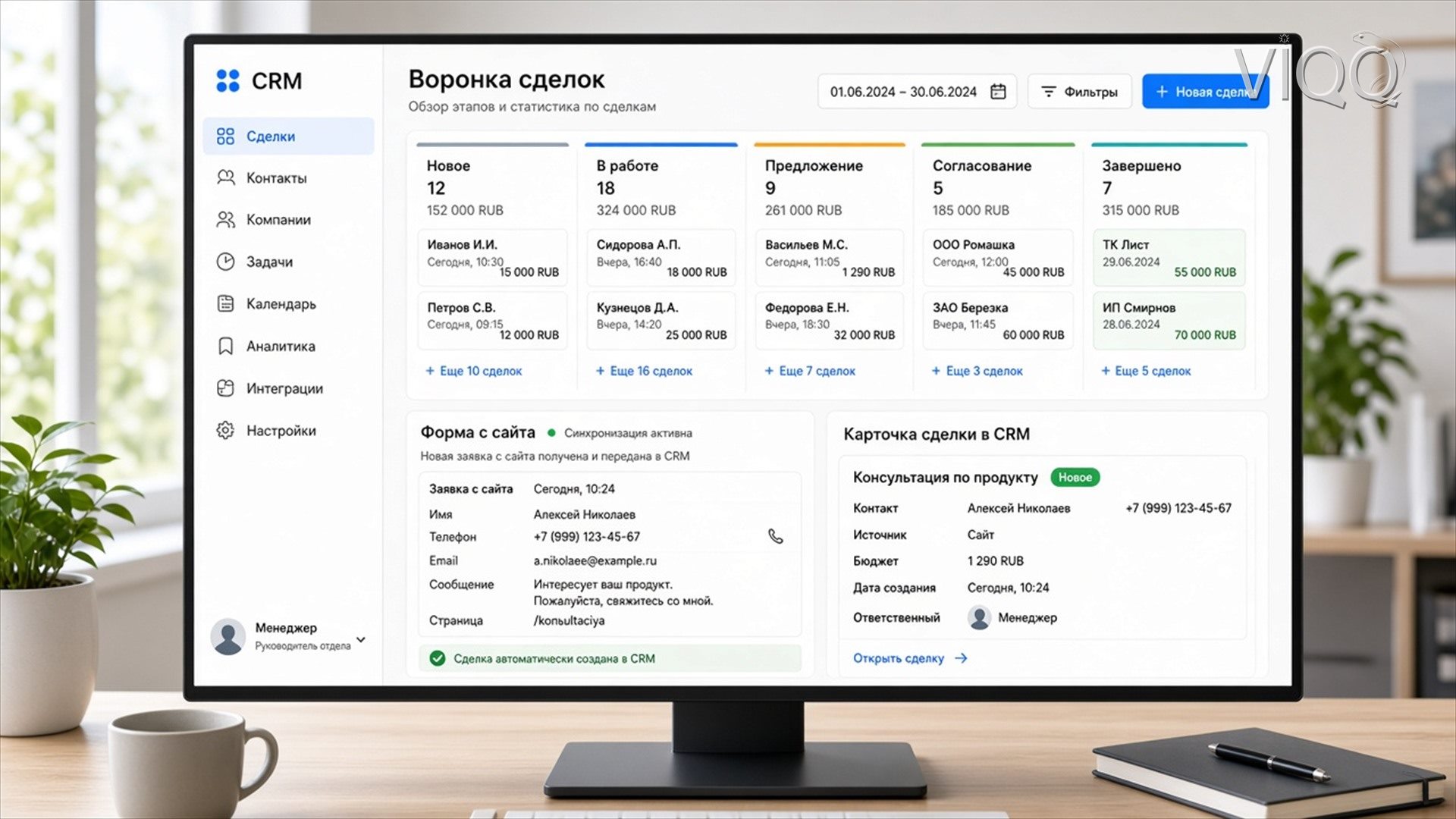Open the ЗАО Березка deal card
The height and width of the screenshot is (819, 1456).
[998, 321]
